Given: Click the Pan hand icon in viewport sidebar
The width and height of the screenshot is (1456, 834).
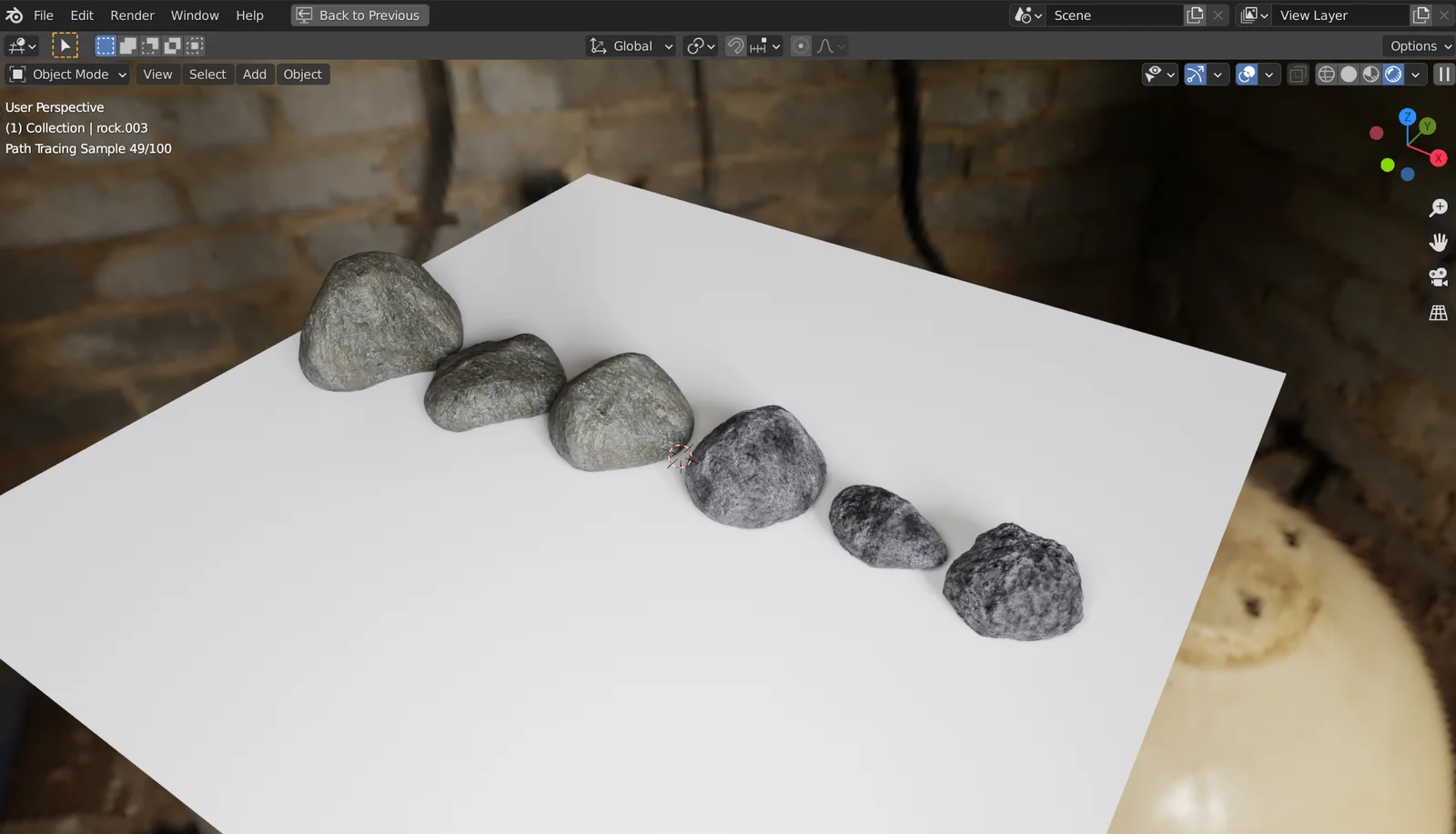Looking at the screenshot, I should tap(1438, 242).
